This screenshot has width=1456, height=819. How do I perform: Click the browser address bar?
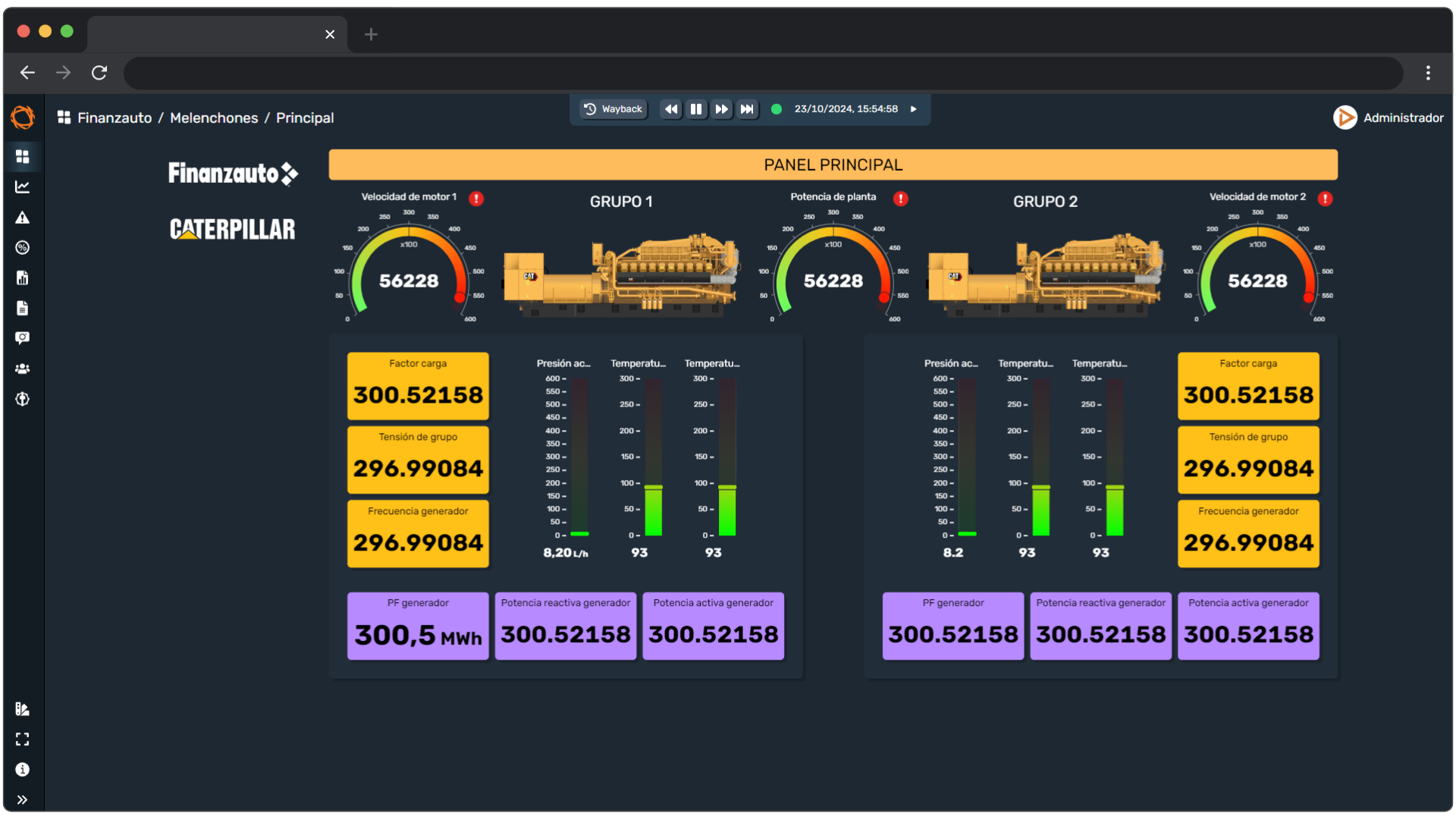[762, 73]
